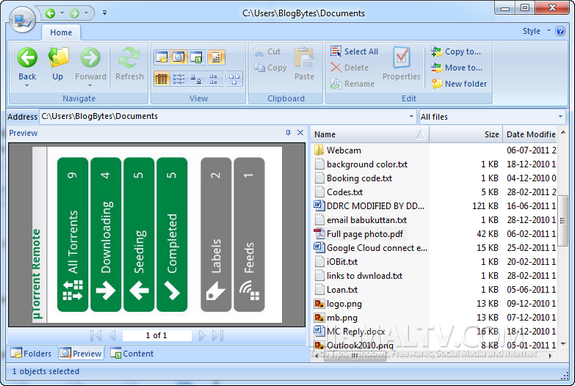575x386 pixels.
Task: Expand Forward button history arrow
Action: click(x=90, y=85)
